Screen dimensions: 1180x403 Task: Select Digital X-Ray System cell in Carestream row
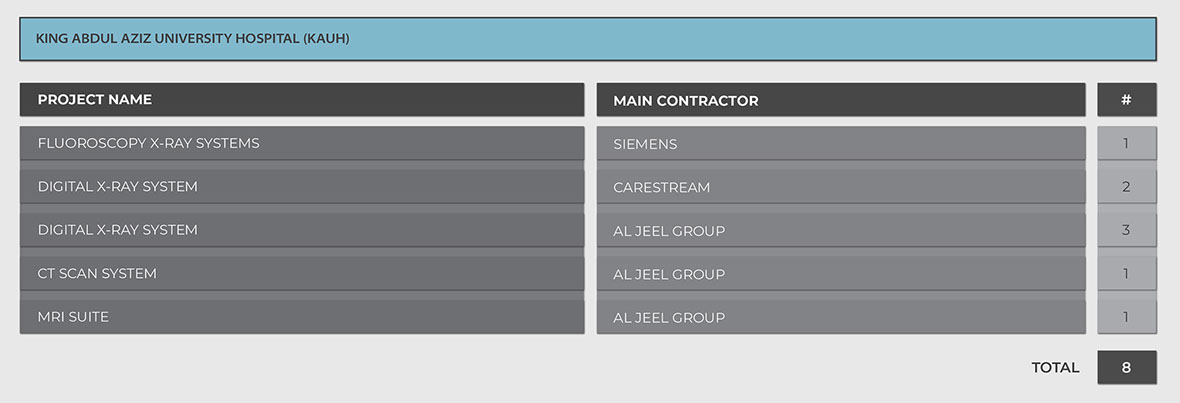coord(301,187)
